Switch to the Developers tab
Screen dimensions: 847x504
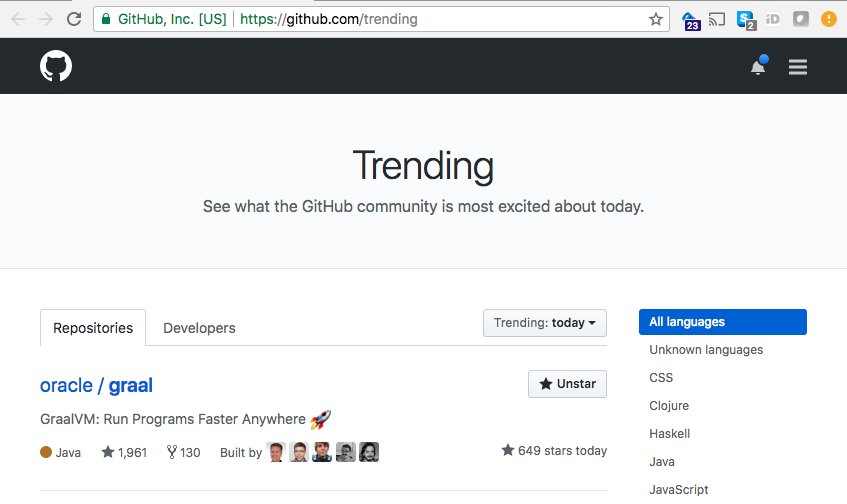pyautogui.click(x=199, y=328)
